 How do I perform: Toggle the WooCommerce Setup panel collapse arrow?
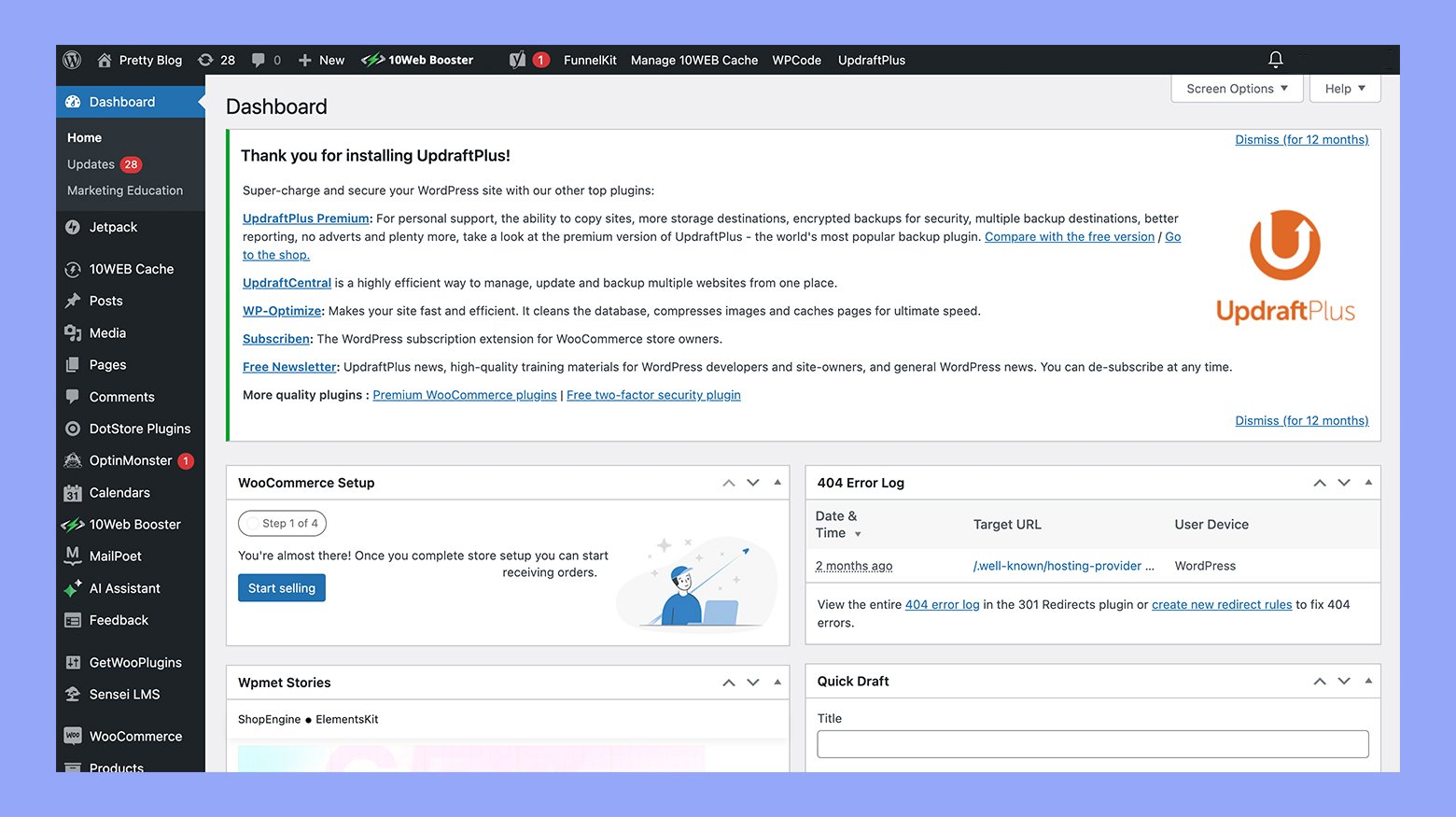(x=777, y=483)
